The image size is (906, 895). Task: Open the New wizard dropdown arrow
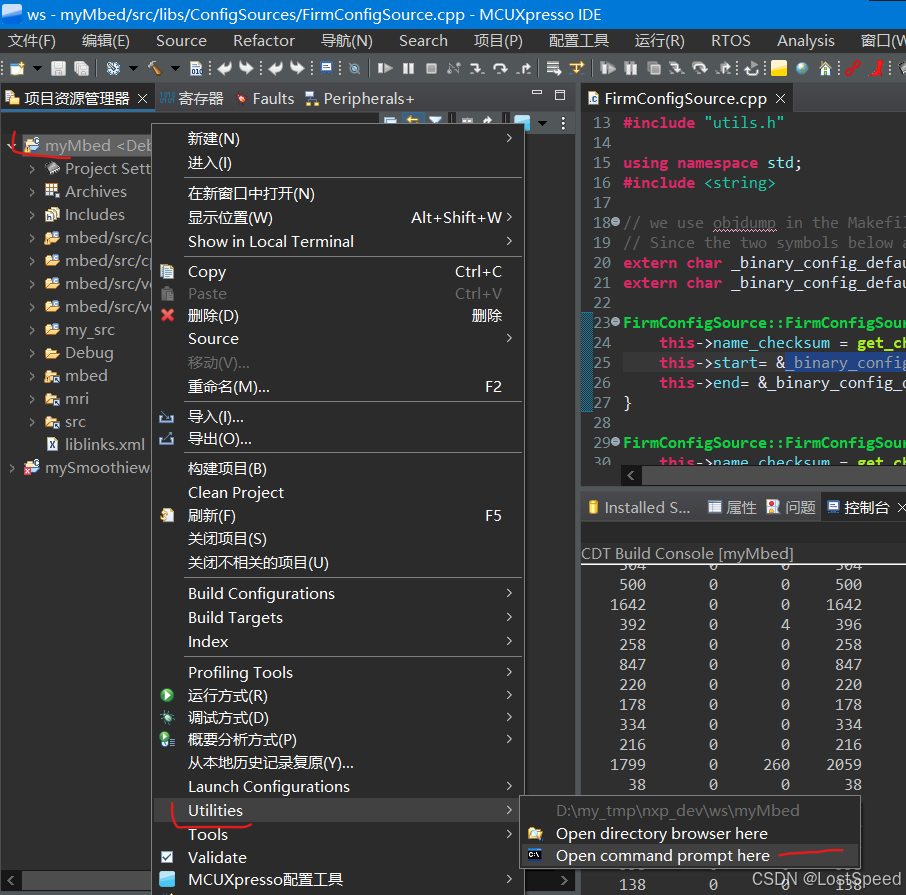(x=37, y=68)
